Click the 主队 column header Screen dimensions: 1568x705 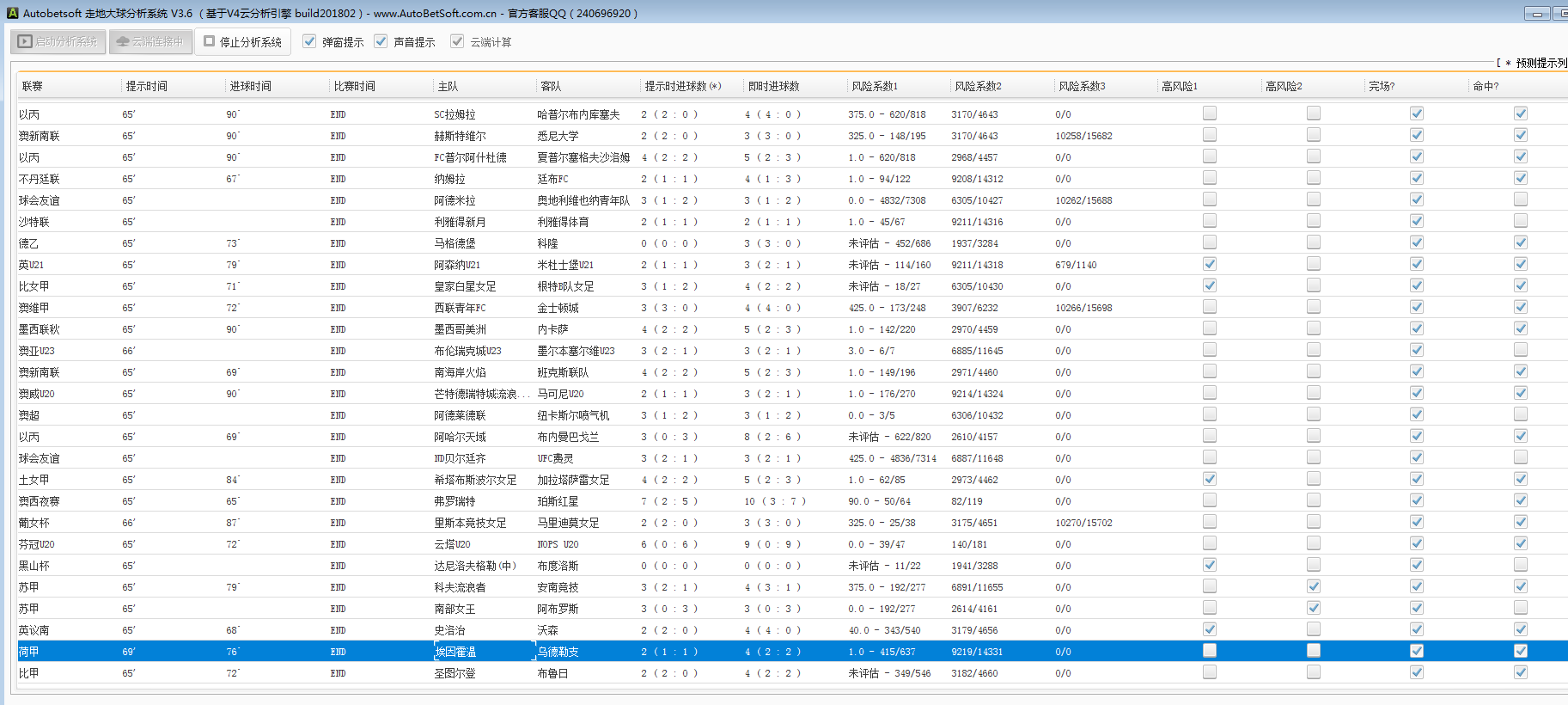(448, 86)
